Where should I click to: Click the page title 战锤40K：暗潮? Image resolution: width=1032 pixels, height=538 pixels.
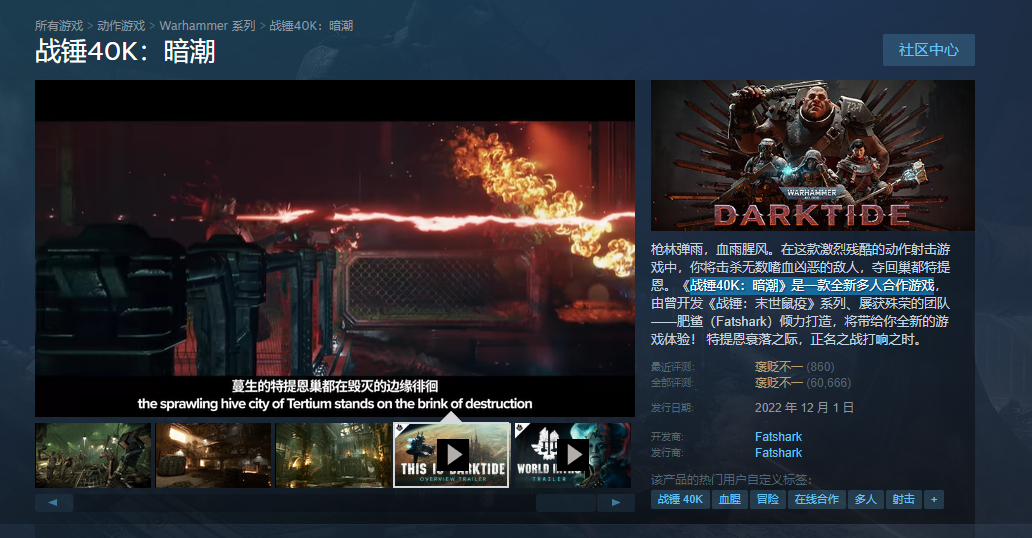[x=125, y=52]
